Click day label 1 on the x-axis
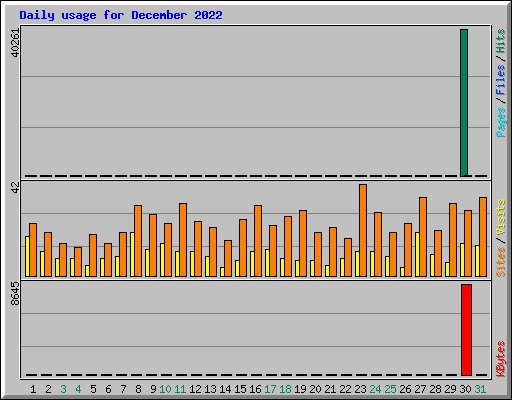512x400 pixels. 33,389
